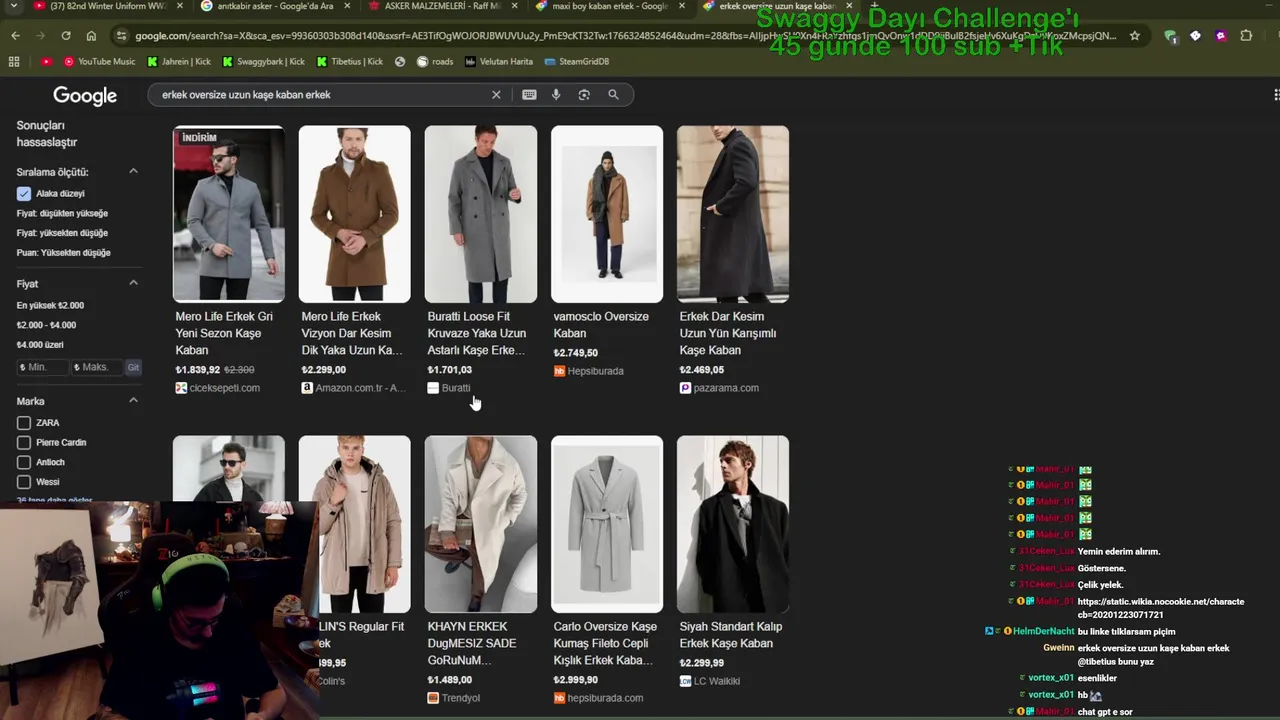Sort by Fiyat: yüksekten düşüğe
This screenshot has height=720, width=1280.
62,233
